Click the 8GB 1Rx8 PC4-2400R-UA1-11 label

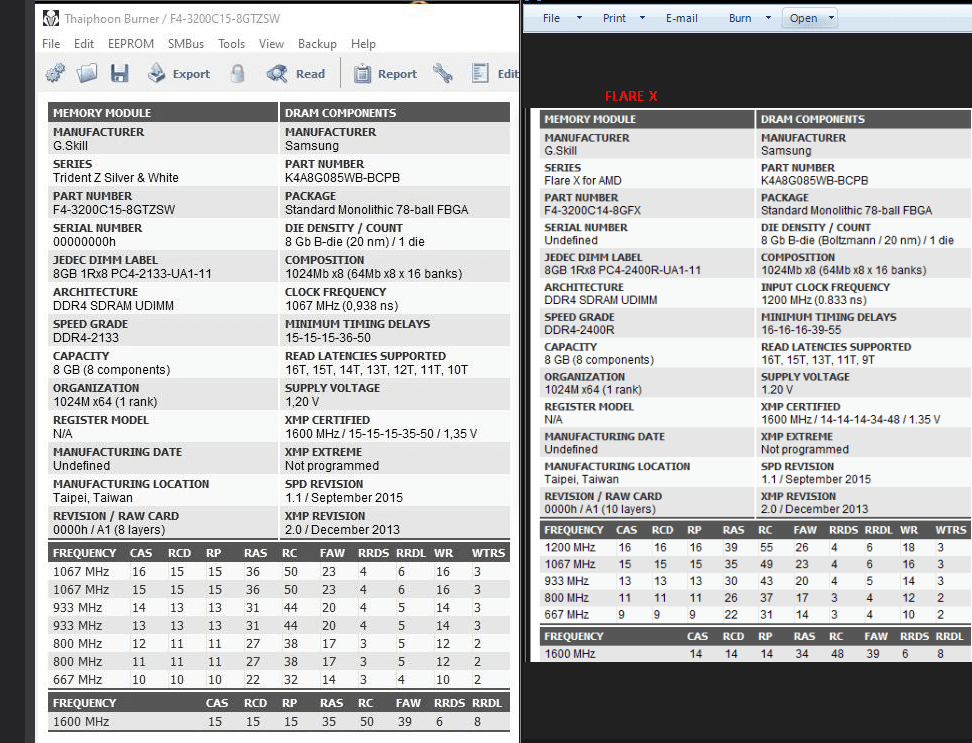click(x=622, y=270)
